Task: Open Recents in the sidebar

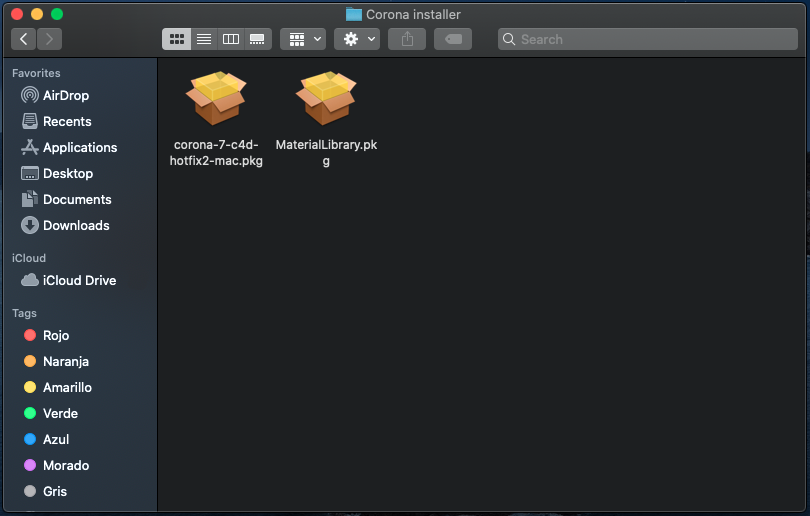Action: (x=80, y=121)
